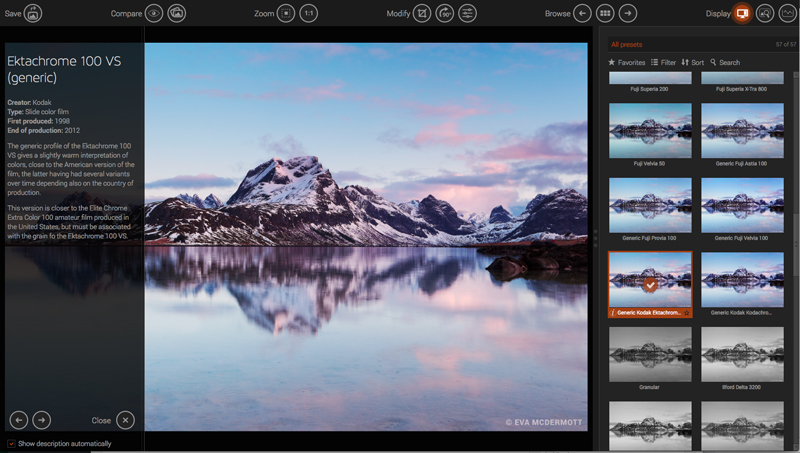Apply the Ilford Delta 3200 preset
The width and height of the screenshot is (800, 453).
tap(742, 354)
